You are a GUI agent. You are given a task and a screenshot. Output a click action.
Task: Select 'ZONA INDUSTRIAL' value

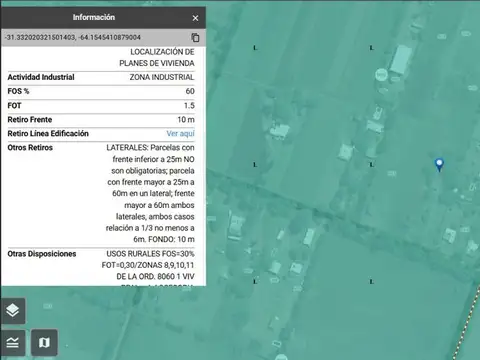tap(162, 77)
